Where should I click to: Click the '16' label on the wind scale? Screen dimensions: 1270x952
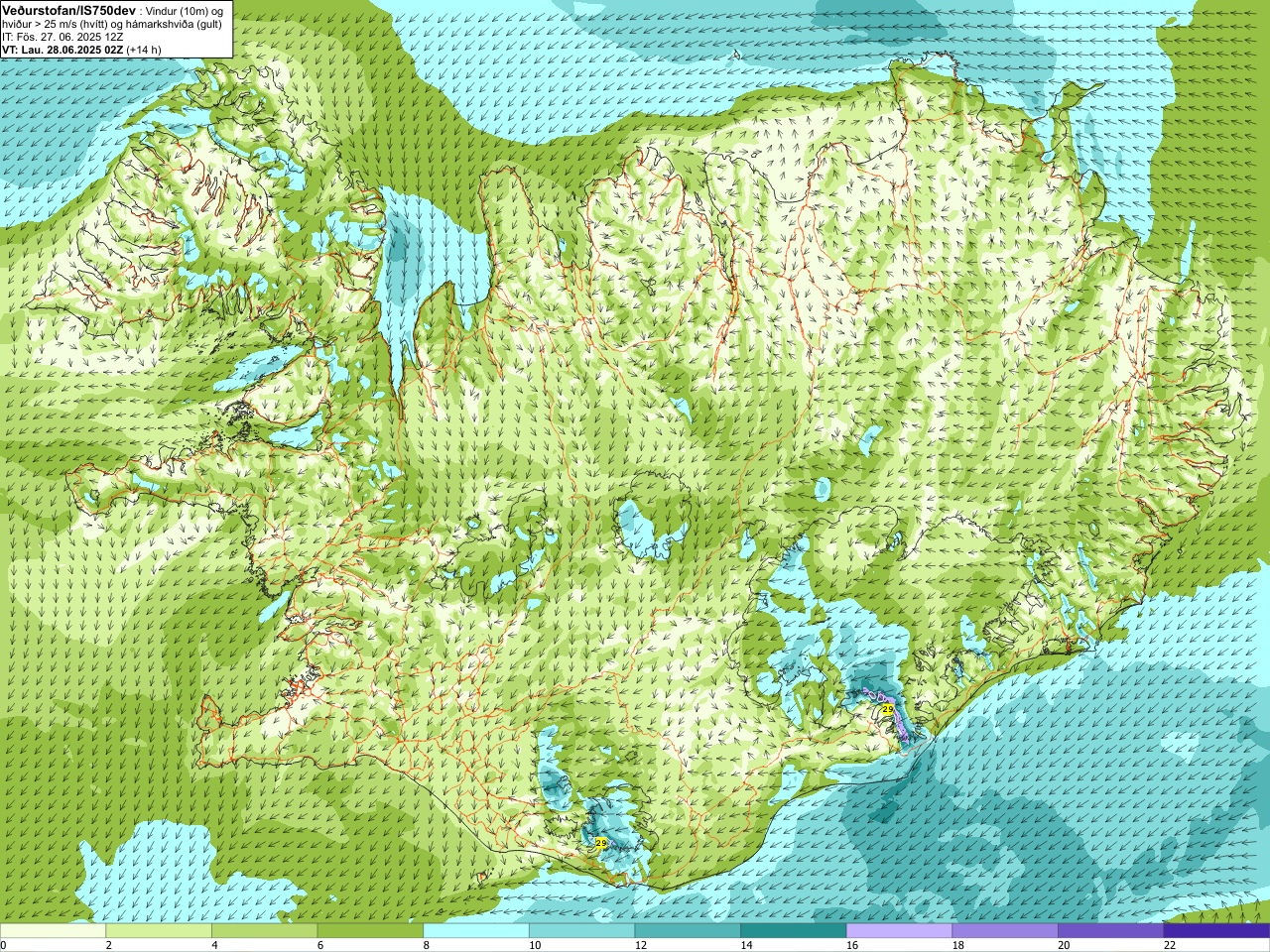tap(852, 945)
